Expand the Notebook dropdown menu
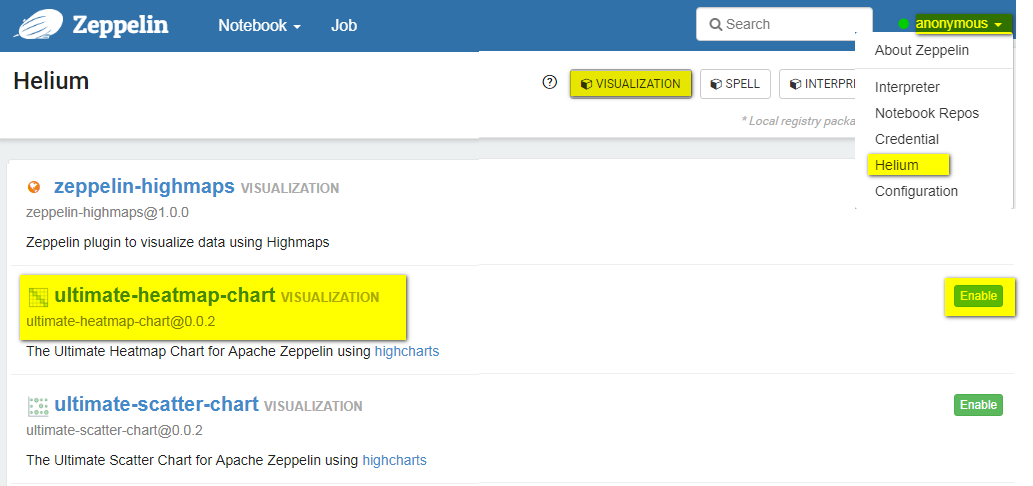The image size is (1033, 486). click(260, 26)
